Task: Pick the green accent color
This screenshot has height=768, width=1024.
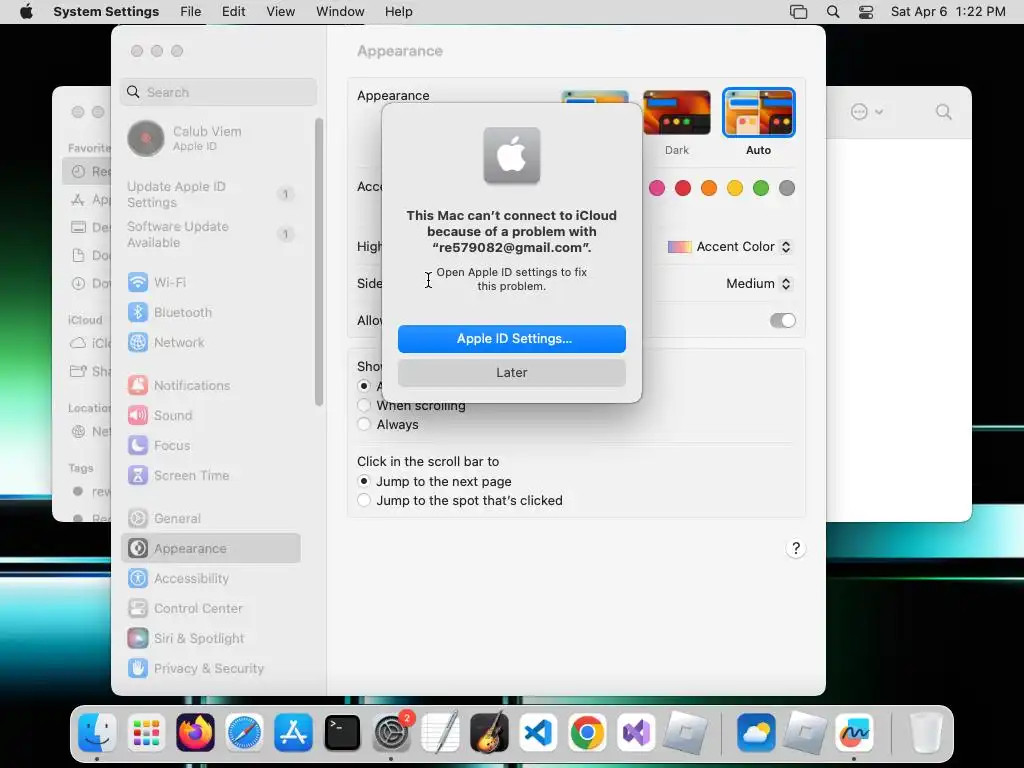Action: pyautogui.click(x=761, y=188)
